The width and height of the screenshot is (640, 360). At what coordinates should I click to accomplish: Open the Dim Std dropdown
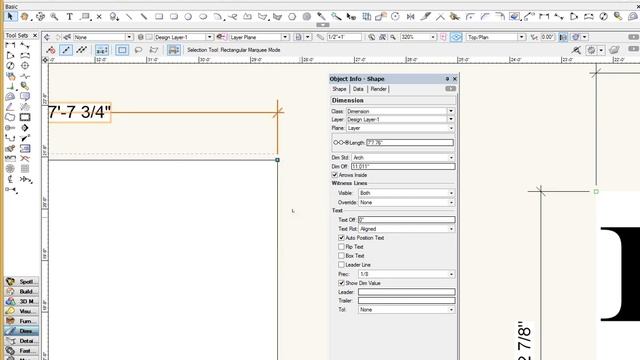pos(403,158)
